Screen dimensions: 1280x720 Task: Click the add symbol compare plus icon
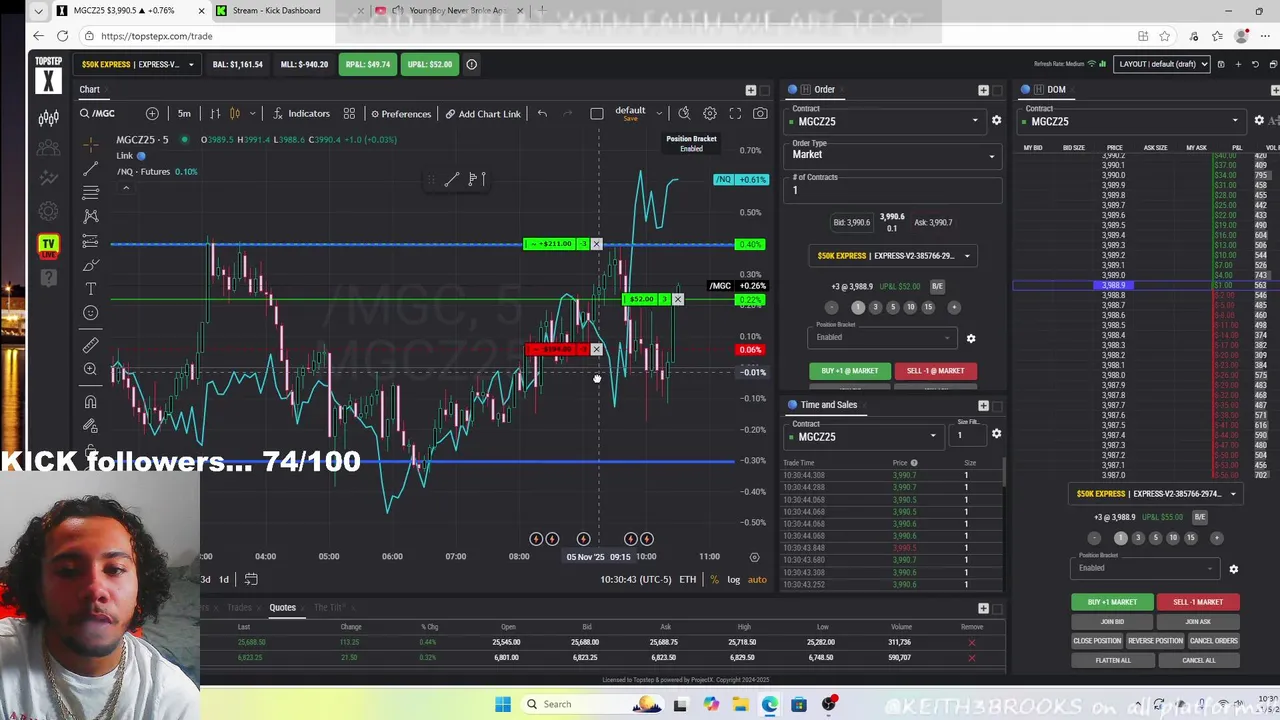click(x=152, y=114)
